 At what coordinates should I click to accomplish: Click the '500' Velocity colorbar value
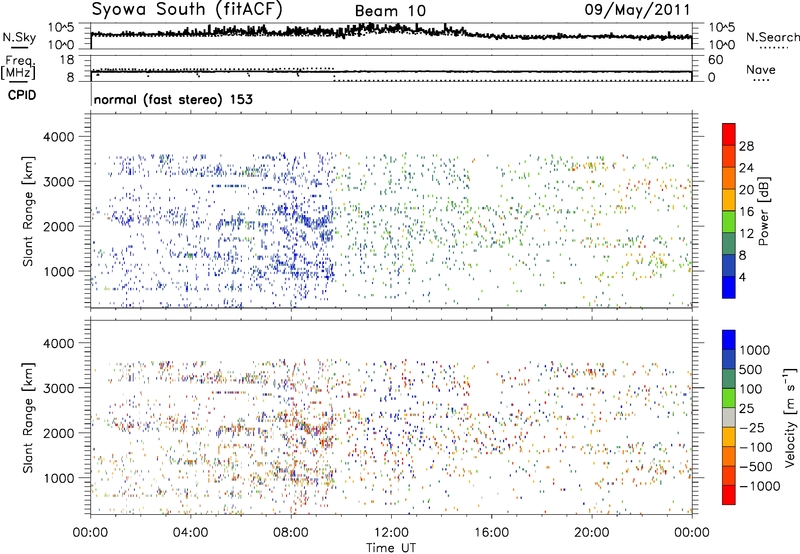[751, 370]
